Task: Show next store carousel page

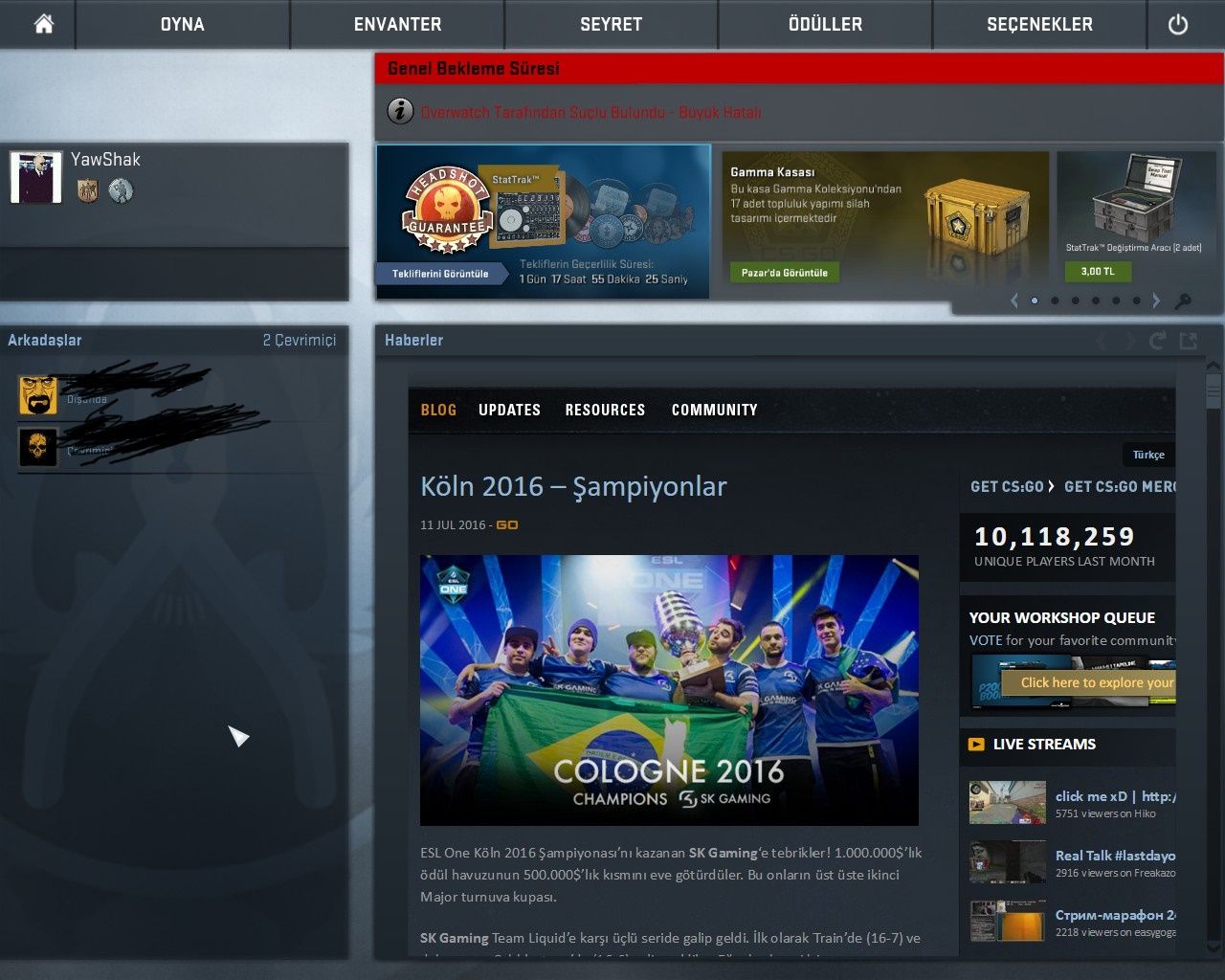Action: [1156, 301]
